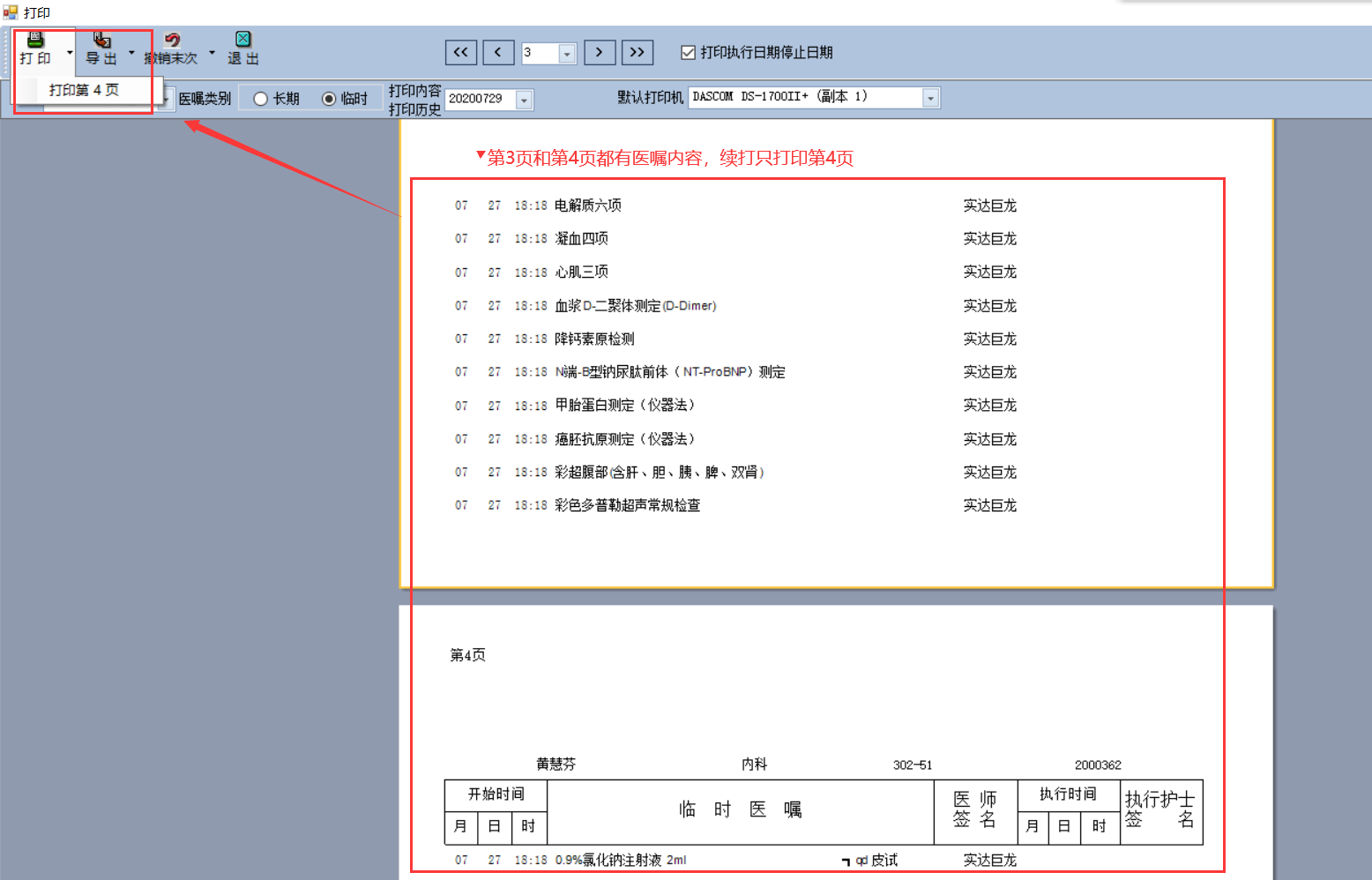Image resolution: width=1372 pixels, height=880 pixels.
Task: Click the 电解质六项 order row text
Action: [588, 205]
